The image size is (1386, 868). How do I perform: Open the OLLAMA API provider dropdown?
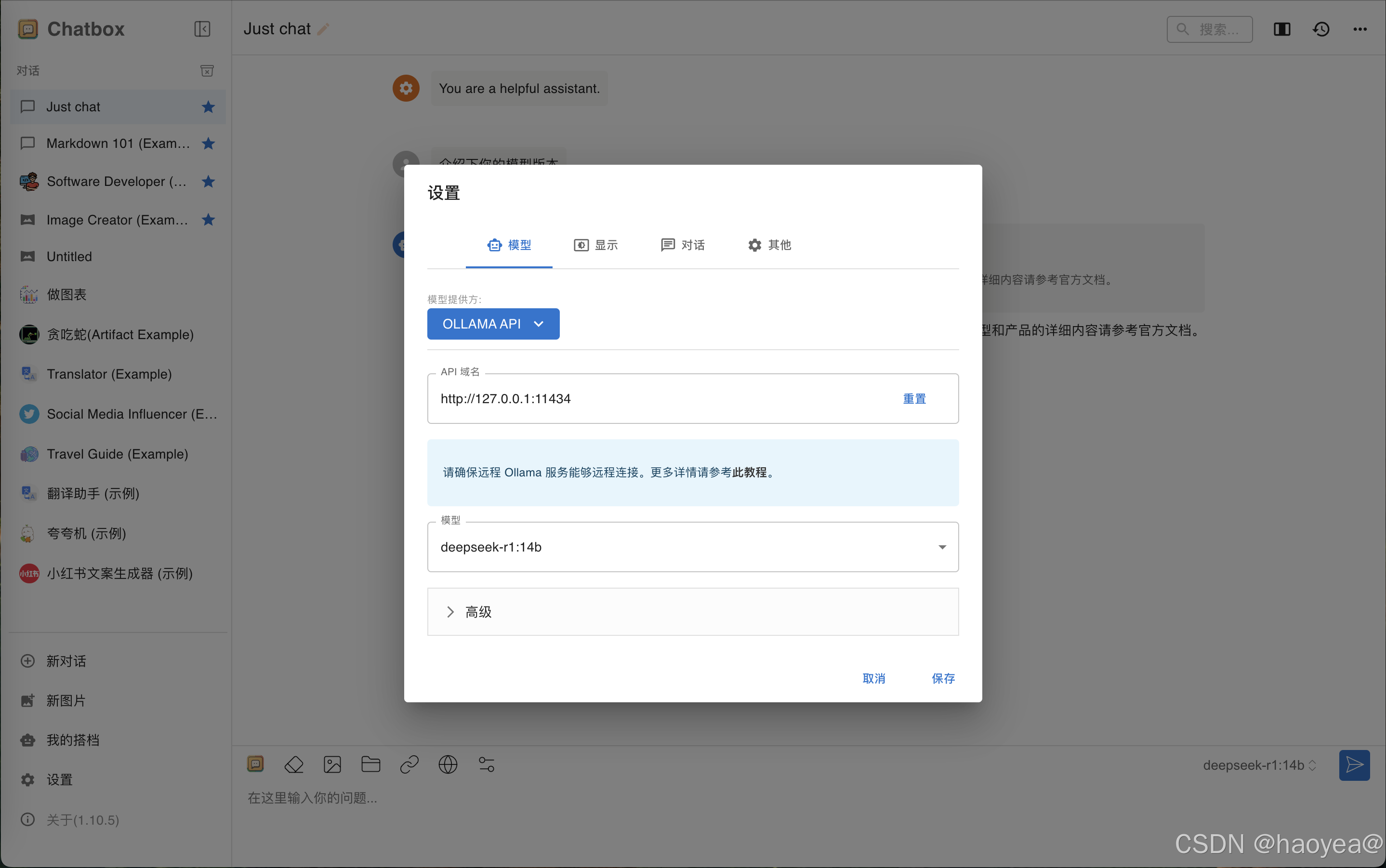pos(493,324)
